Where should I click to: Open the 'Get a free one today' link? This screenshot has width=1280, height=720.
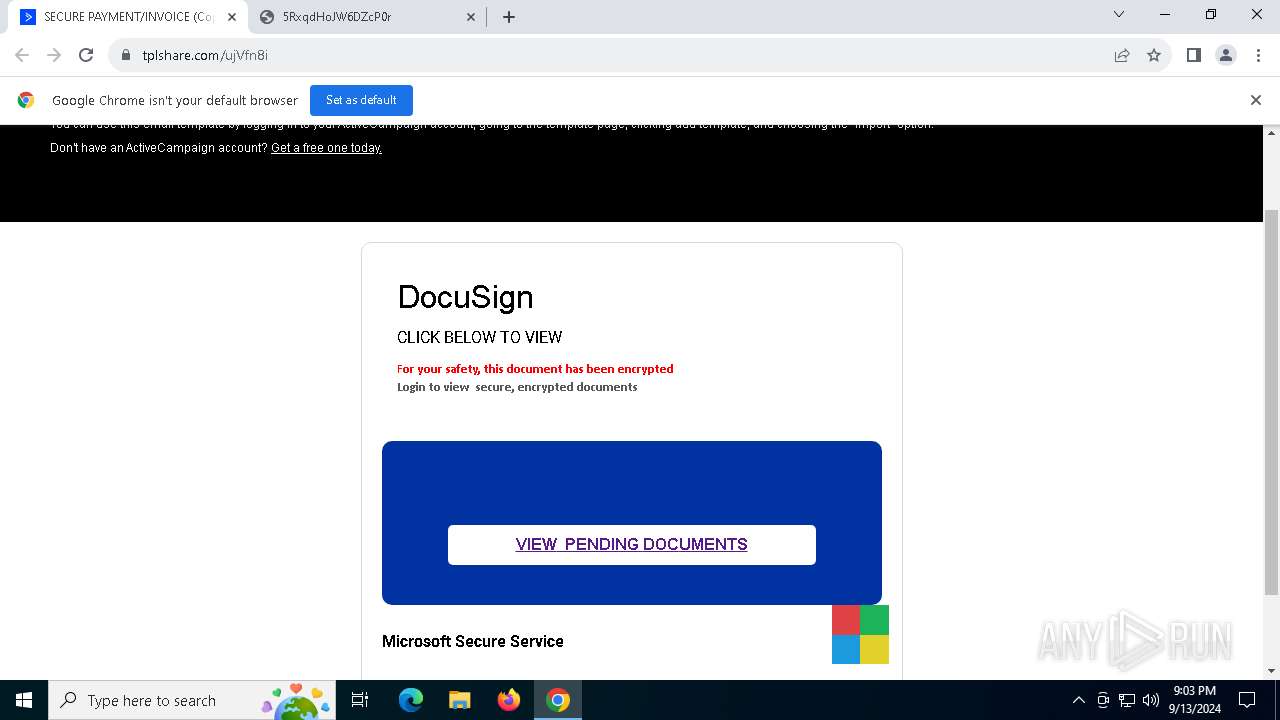tap(326, 148)
